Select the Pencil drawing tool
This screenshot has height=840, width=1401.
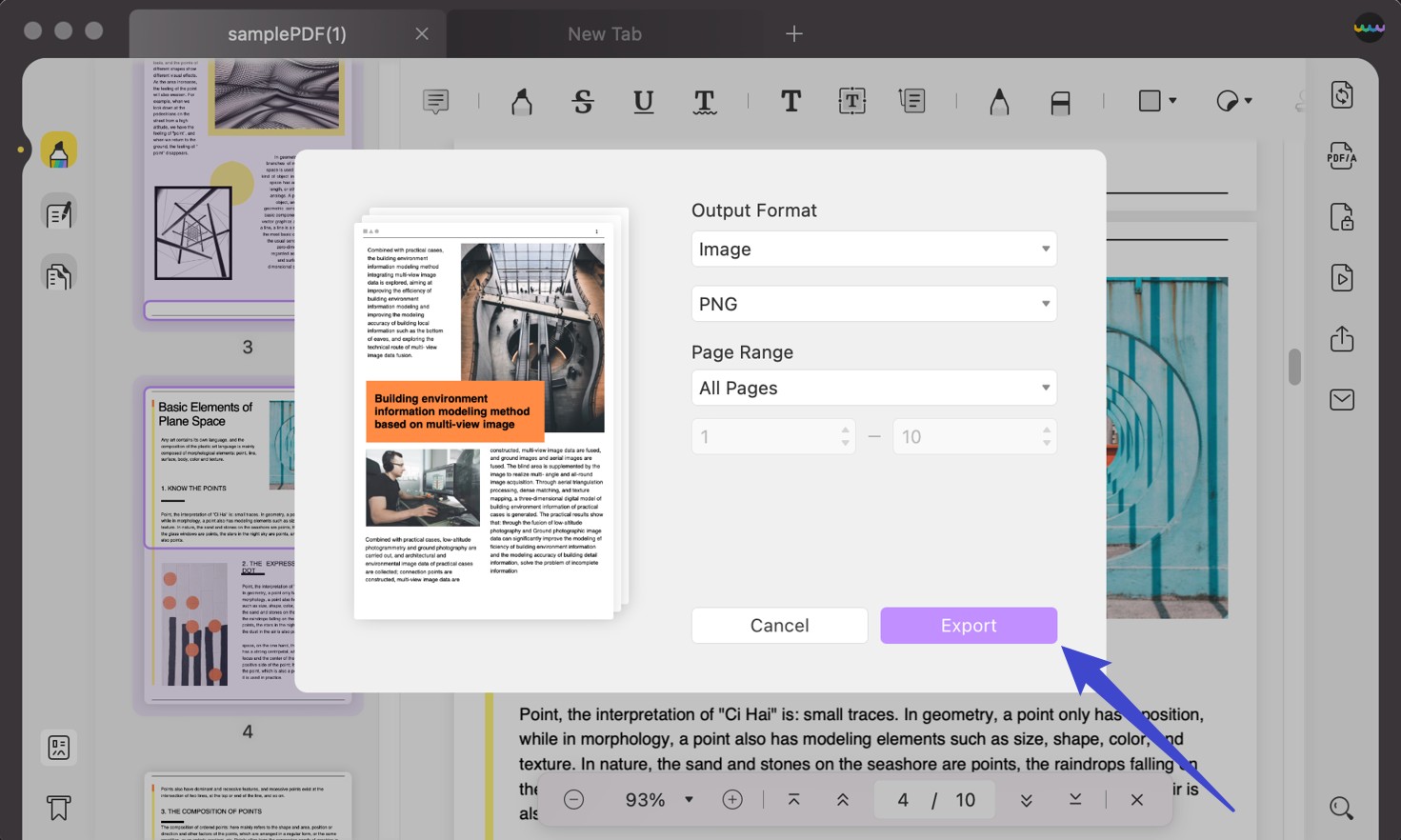coord(998,101)
